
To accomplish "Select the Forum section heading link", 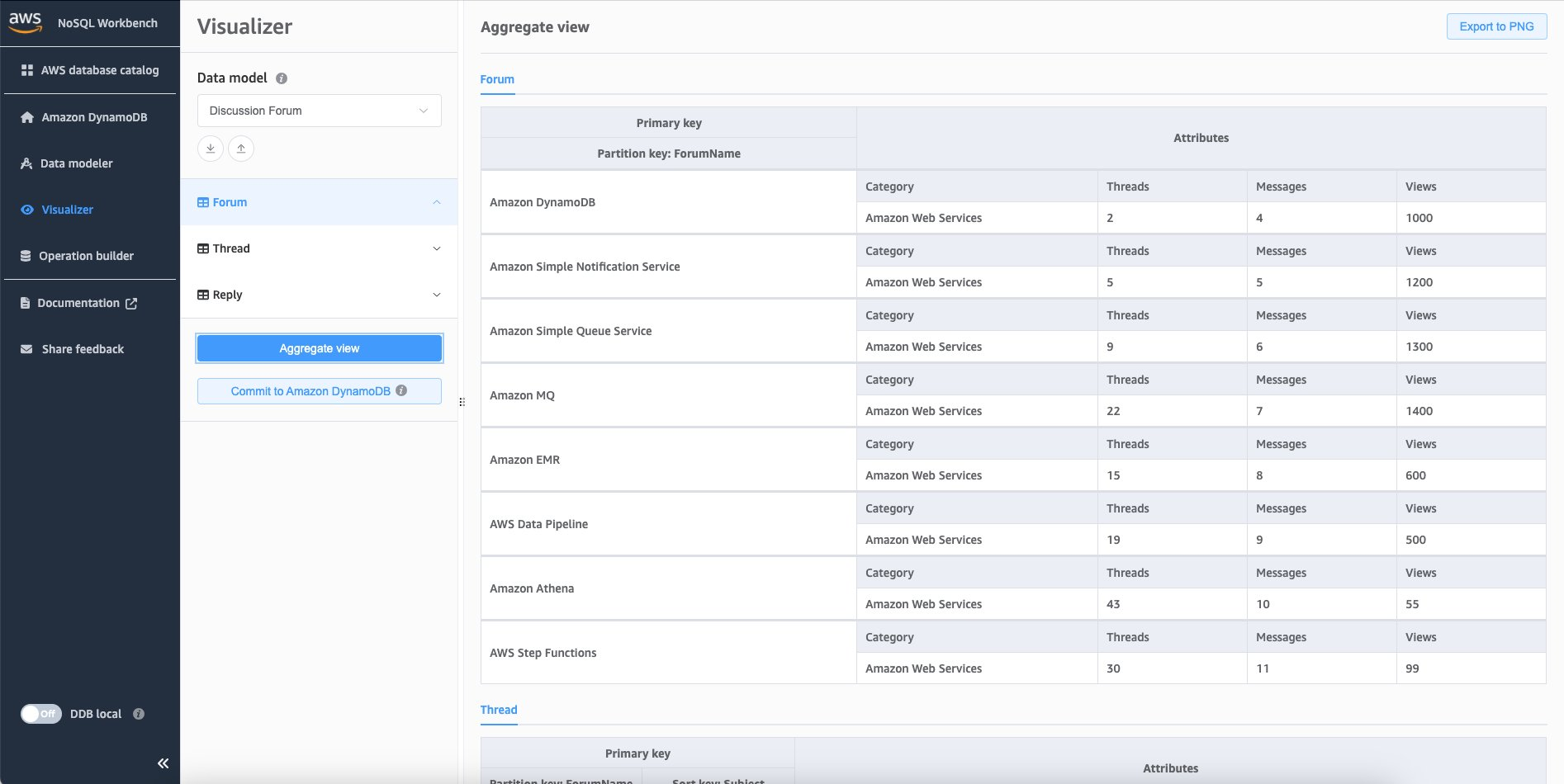I will click(497, 79).
